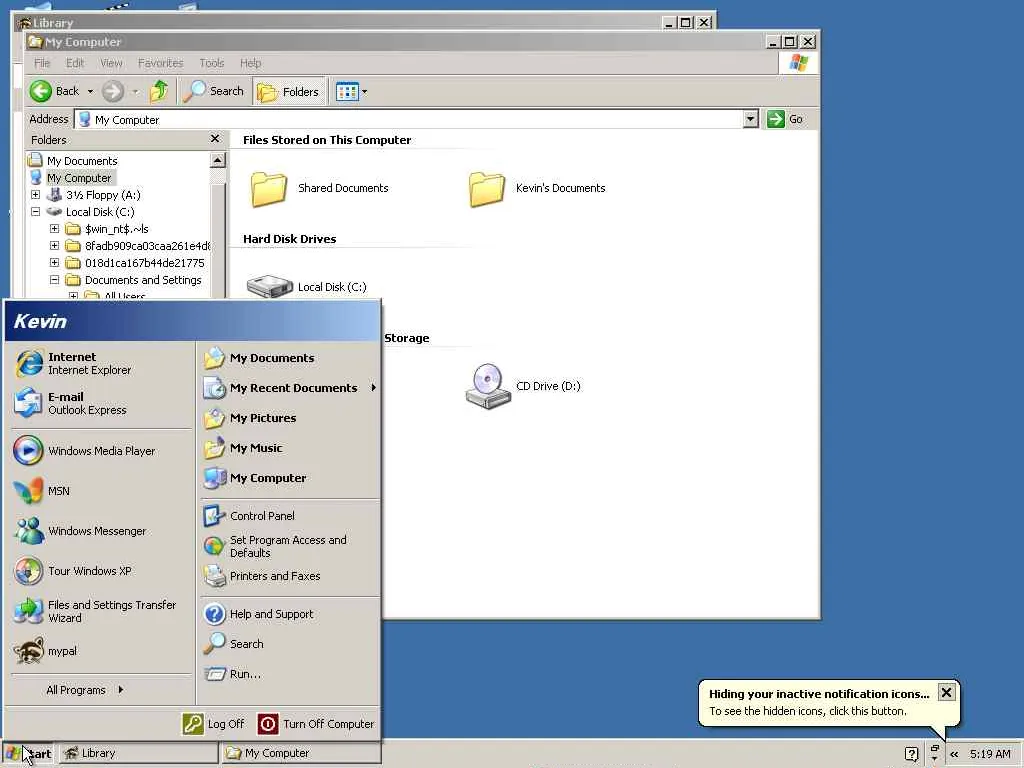Collapse Local Disk (C:) node
This screenshot has width=1024, height=768.
click(36, 212)
